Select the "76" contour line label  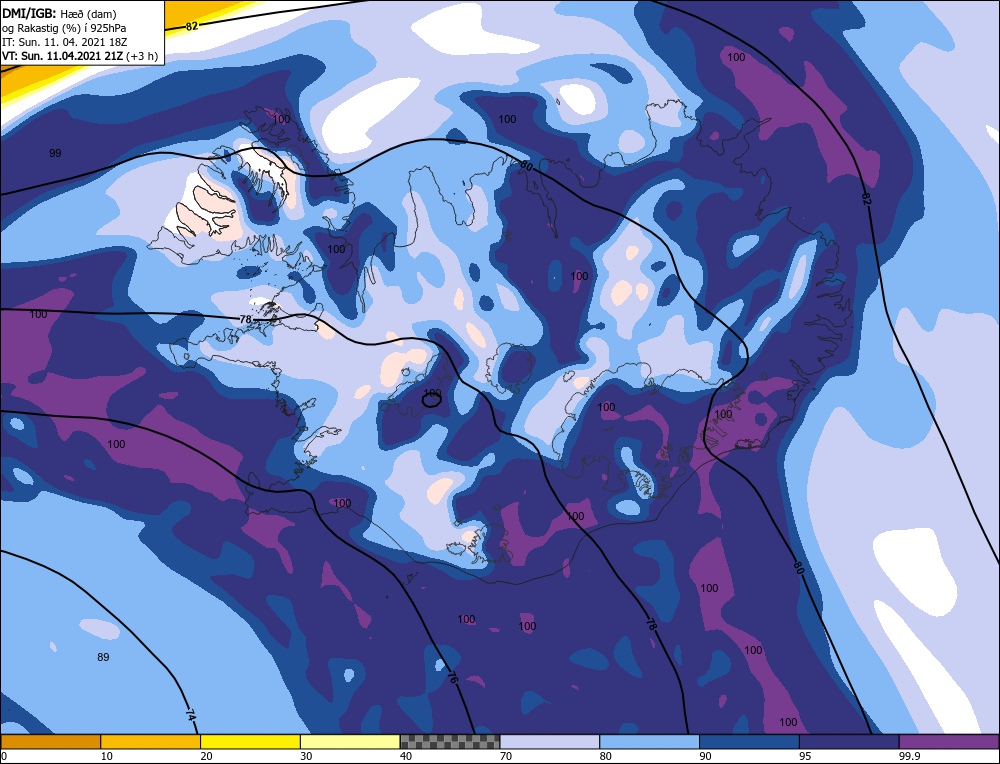[x=452, y=677]
